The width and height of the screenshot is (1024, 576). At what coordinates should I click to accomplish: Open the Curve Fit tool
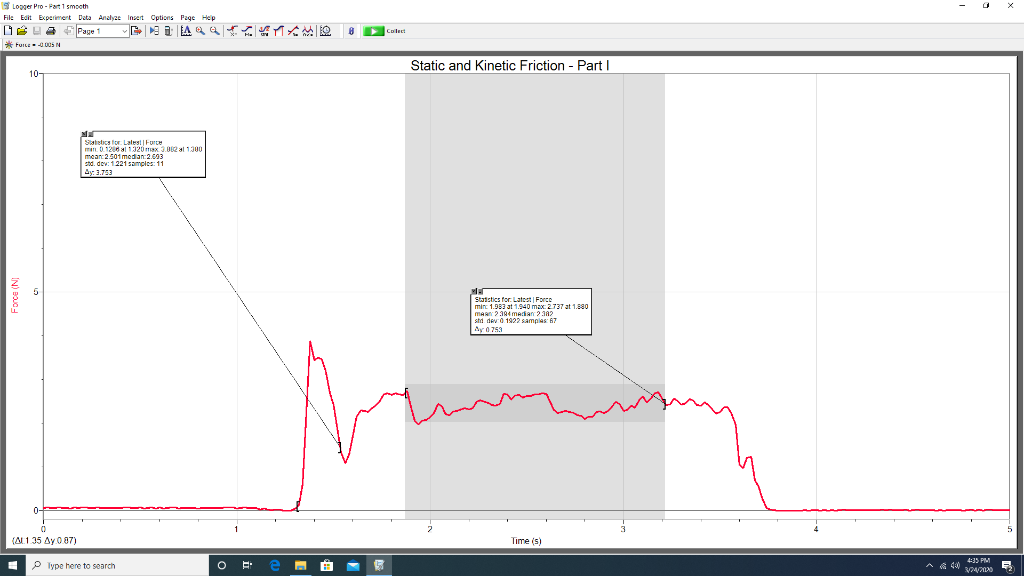[x=307, y=30]
